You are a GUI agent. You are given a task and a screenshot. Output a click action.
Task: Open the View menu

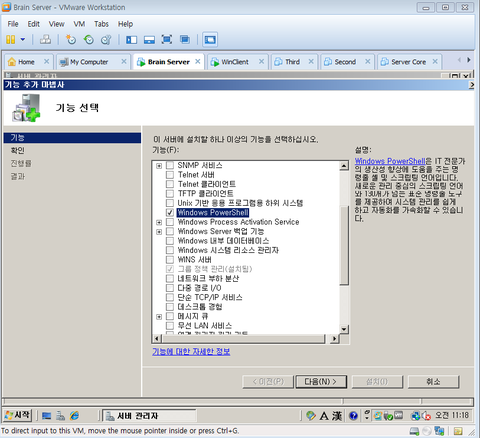coord(56,24)
